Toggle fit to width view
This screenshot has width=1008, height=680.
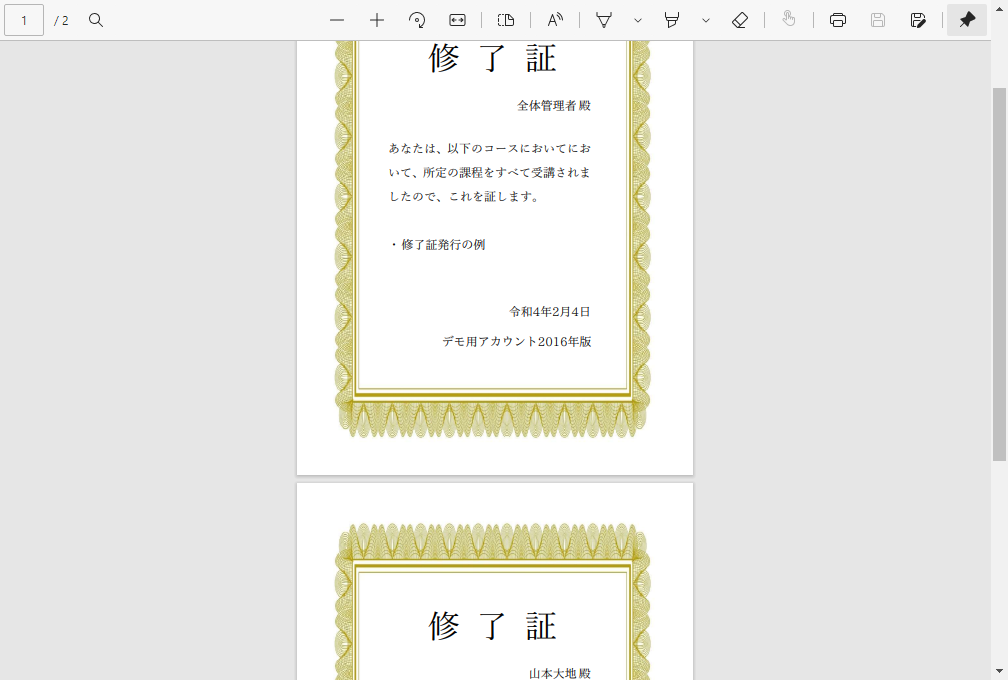click(x=458, y=20)
